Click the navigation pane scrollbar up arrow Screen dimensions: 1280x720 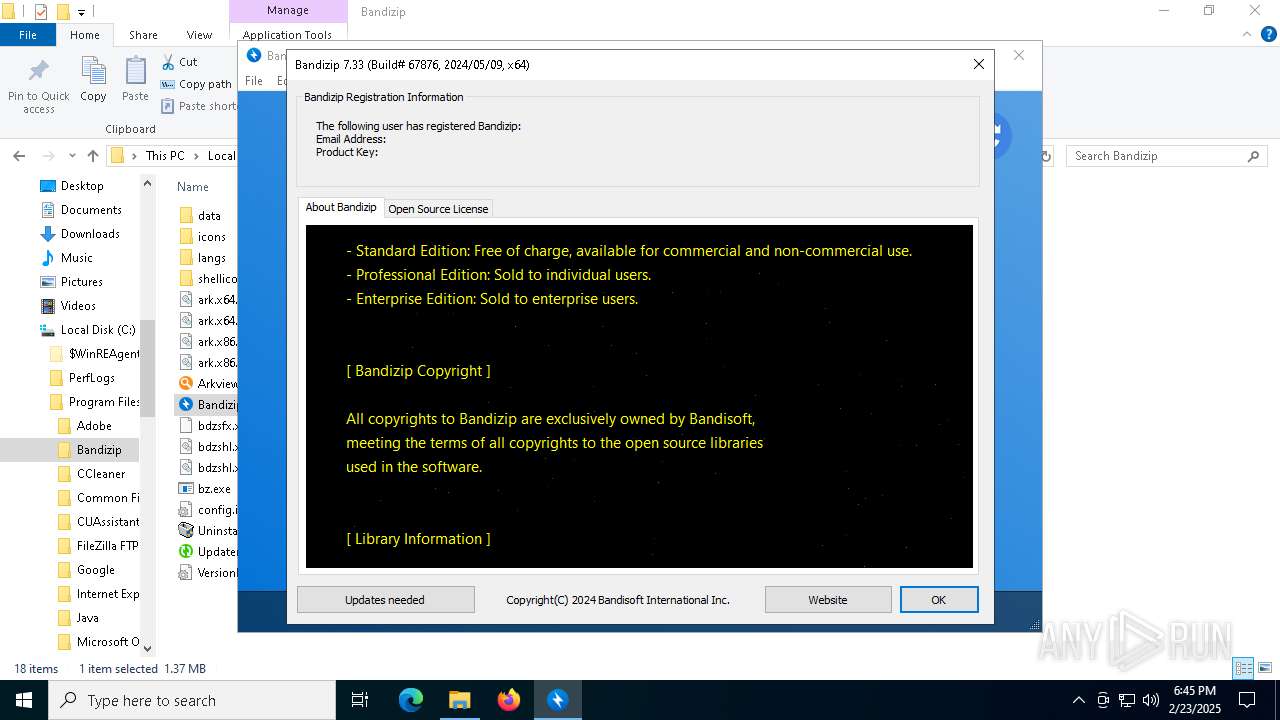coord(147,183)
